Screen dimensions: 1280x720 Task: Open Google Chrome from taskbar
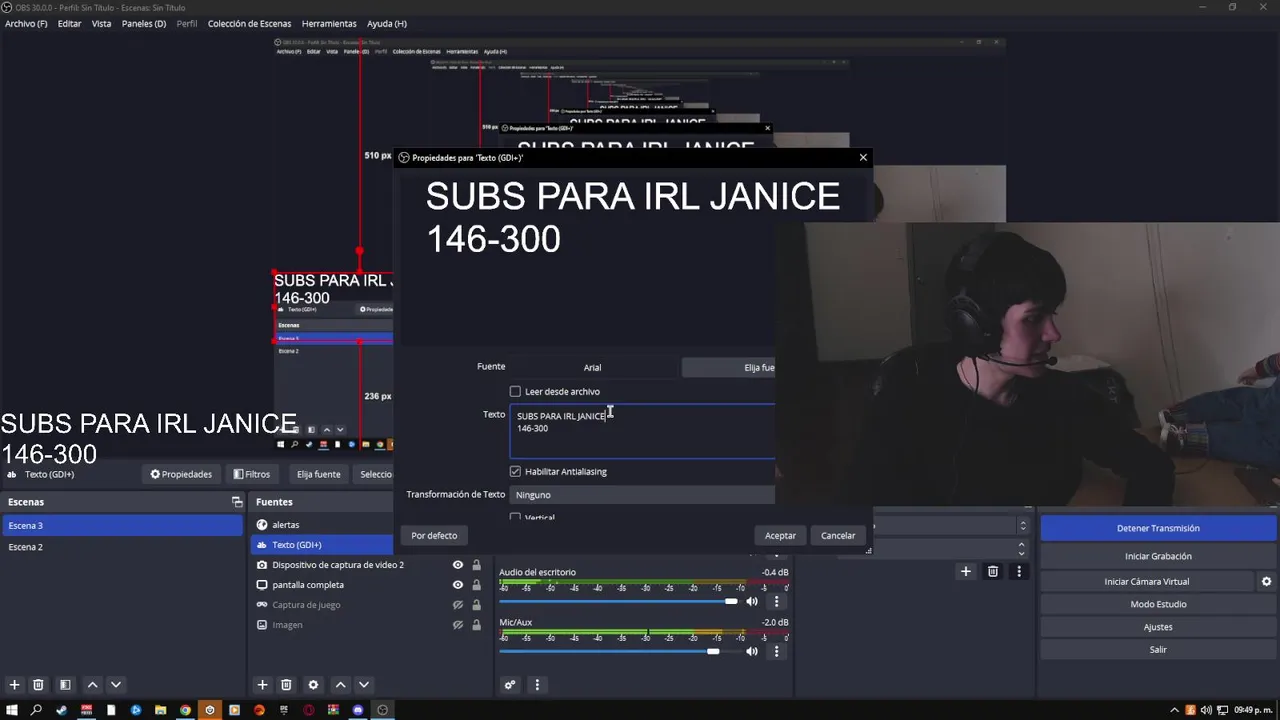[x=185, y=710]
